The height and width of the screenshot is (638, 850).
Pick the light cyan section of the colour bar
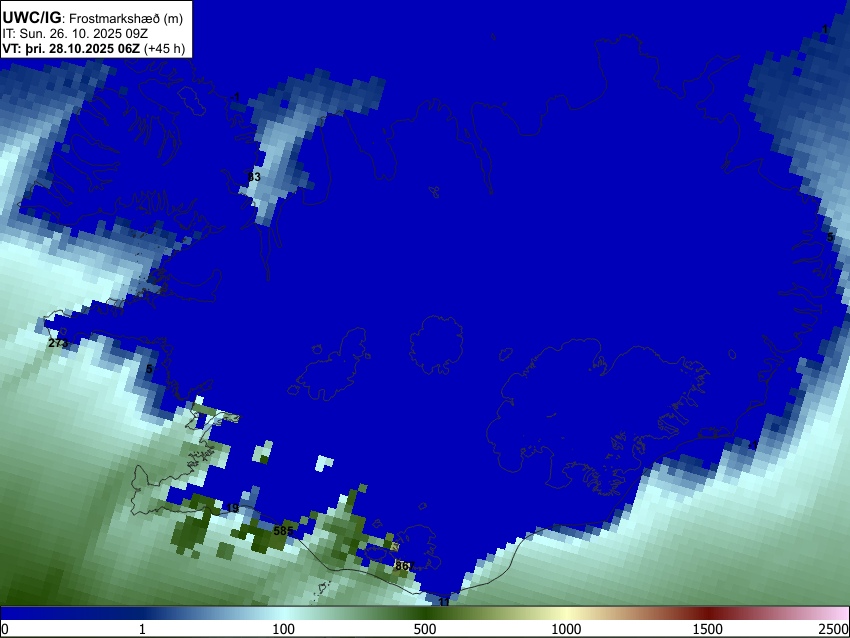pos(283,614)
